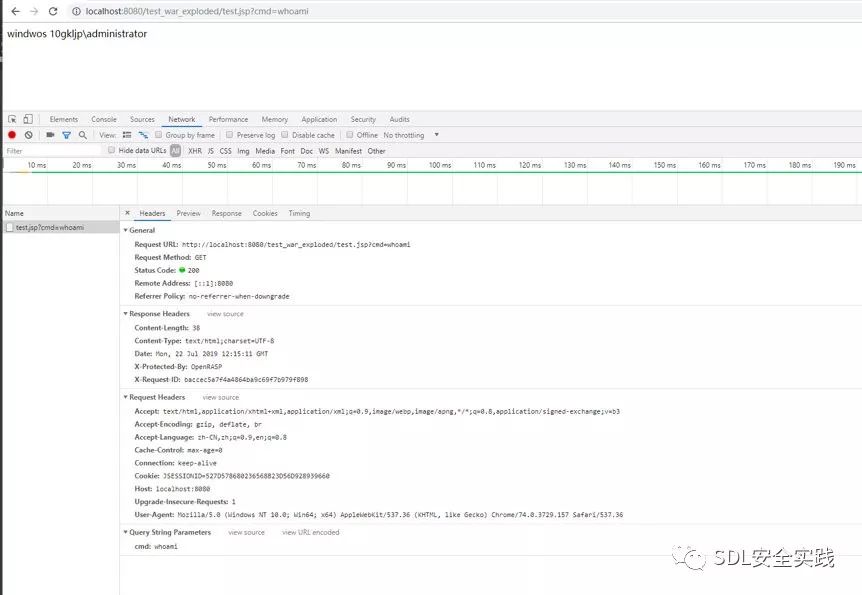Click the red record network log button
This screenshot has width=862, height=595.
(x=11, y=135)
